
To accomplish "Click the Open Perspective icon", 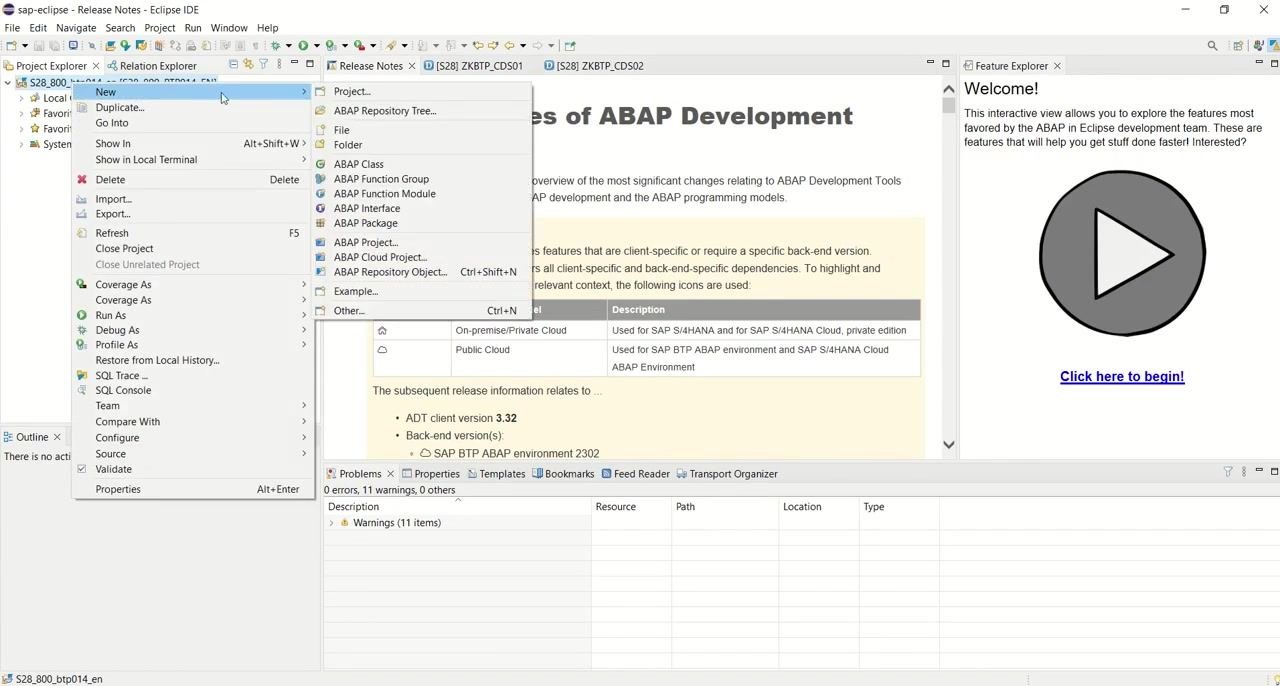I will (1238, 45).
